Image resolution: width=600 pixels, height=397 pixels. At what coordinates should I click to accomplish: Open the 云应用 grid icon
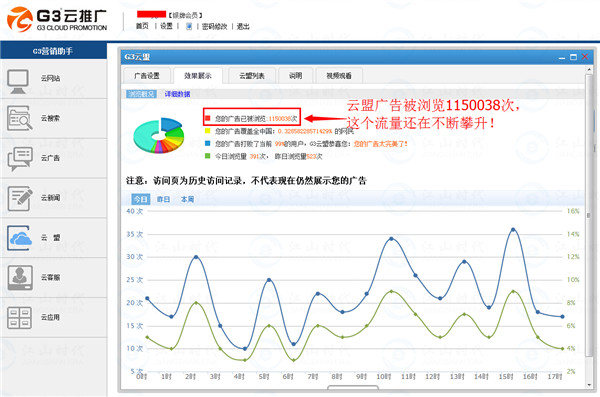point(20,317)
